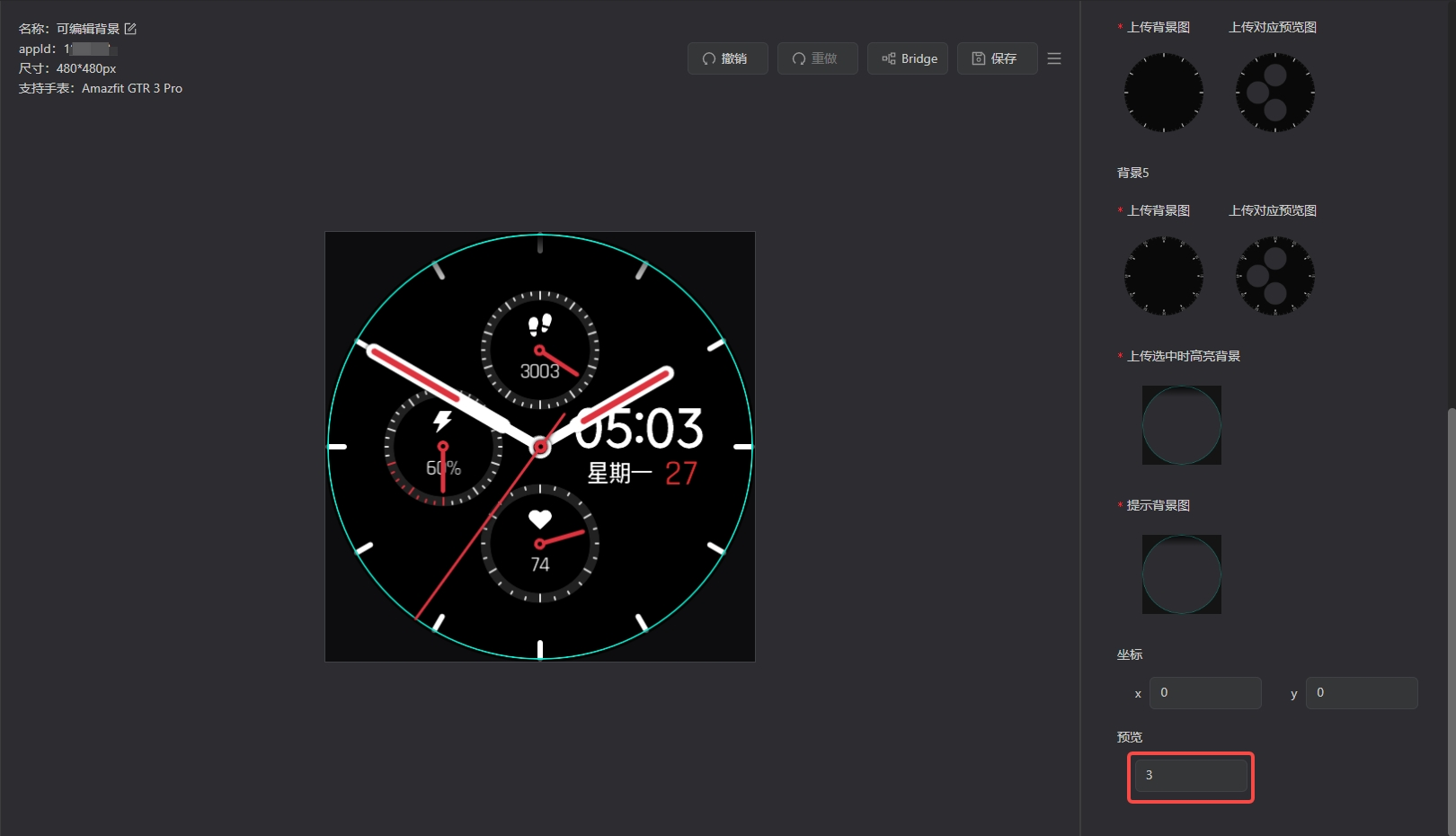The image size is (1456, 836).
Task: Select the 上传选中时高亮背景 image
Action: [1181, 425]
